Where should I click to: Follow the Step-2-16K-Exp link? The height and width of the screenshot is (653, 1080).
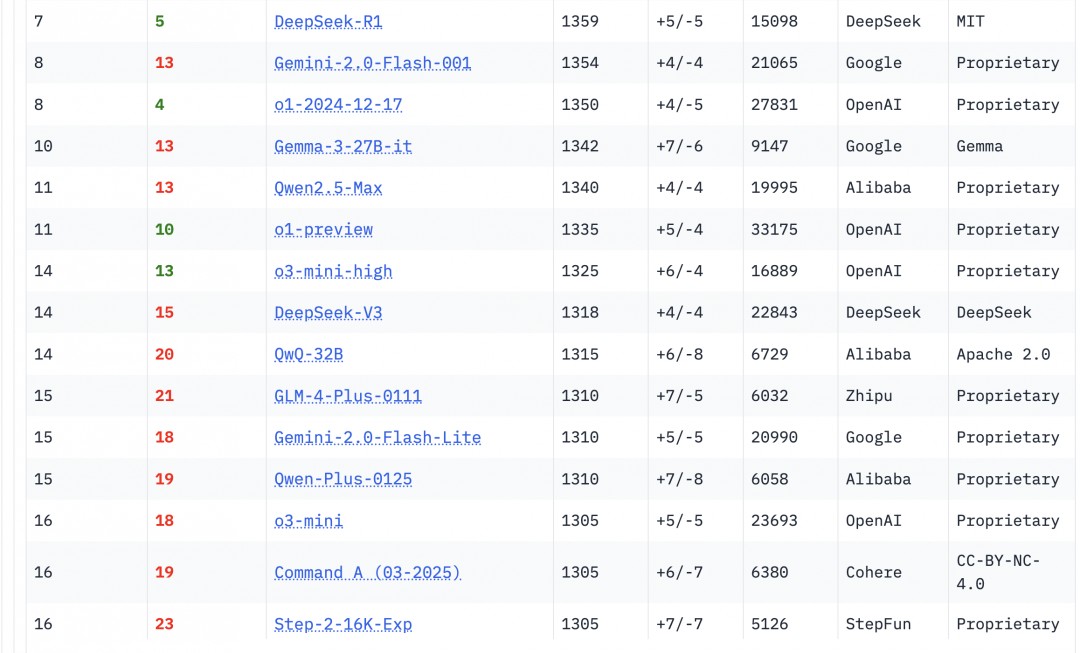point(343,624)
